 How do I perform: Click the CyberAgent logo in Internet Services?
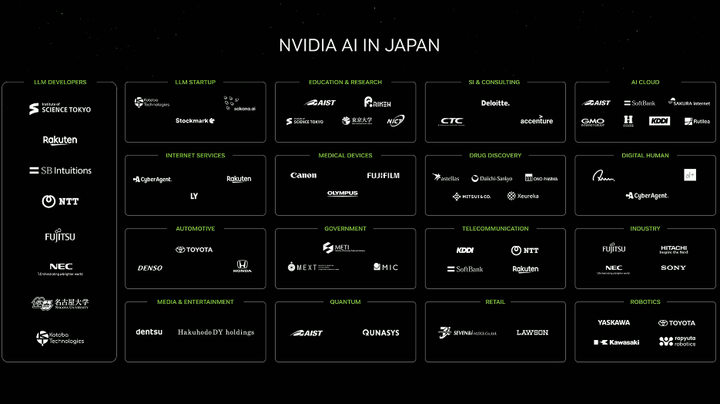point(152,179)
